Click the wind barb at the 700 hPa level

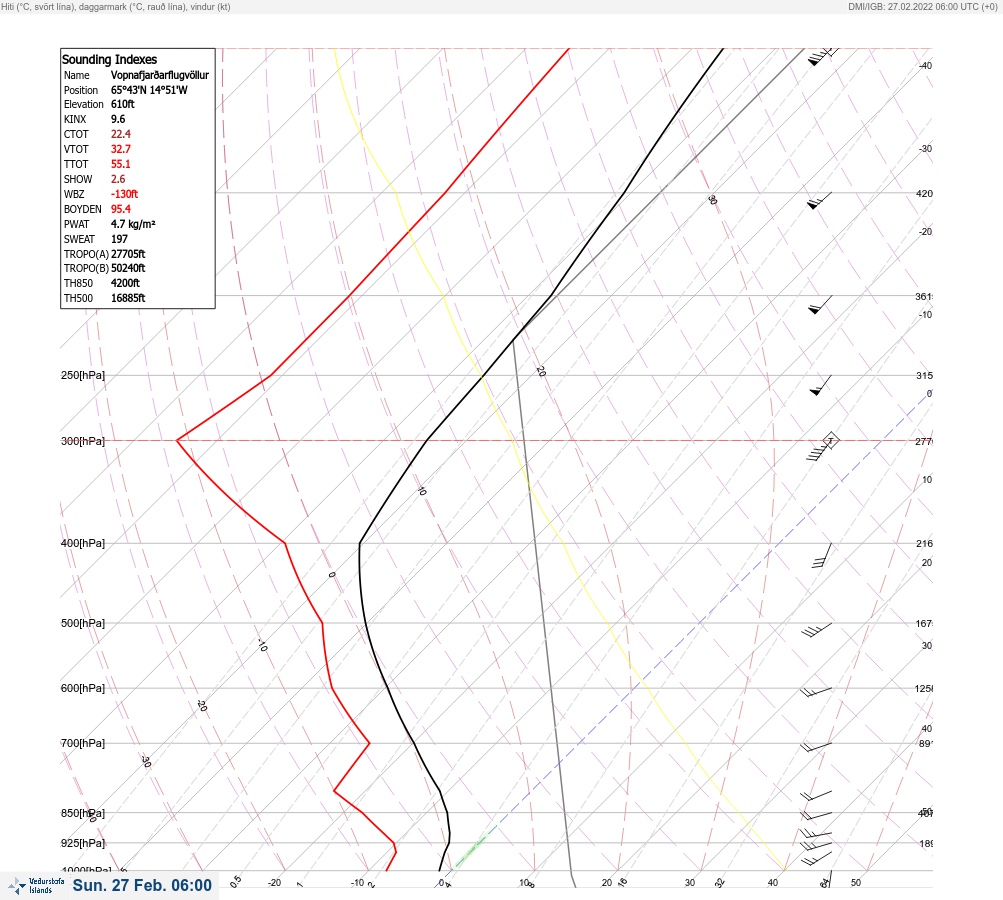click(x=816, y=747)
